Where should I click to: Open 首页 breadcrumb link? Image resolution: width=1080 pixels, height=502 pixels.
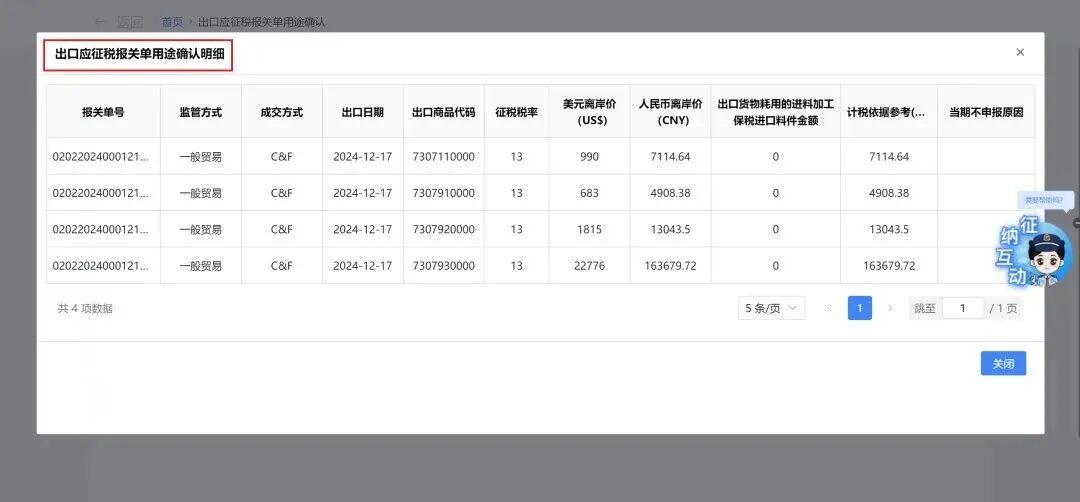click(172, 21)
